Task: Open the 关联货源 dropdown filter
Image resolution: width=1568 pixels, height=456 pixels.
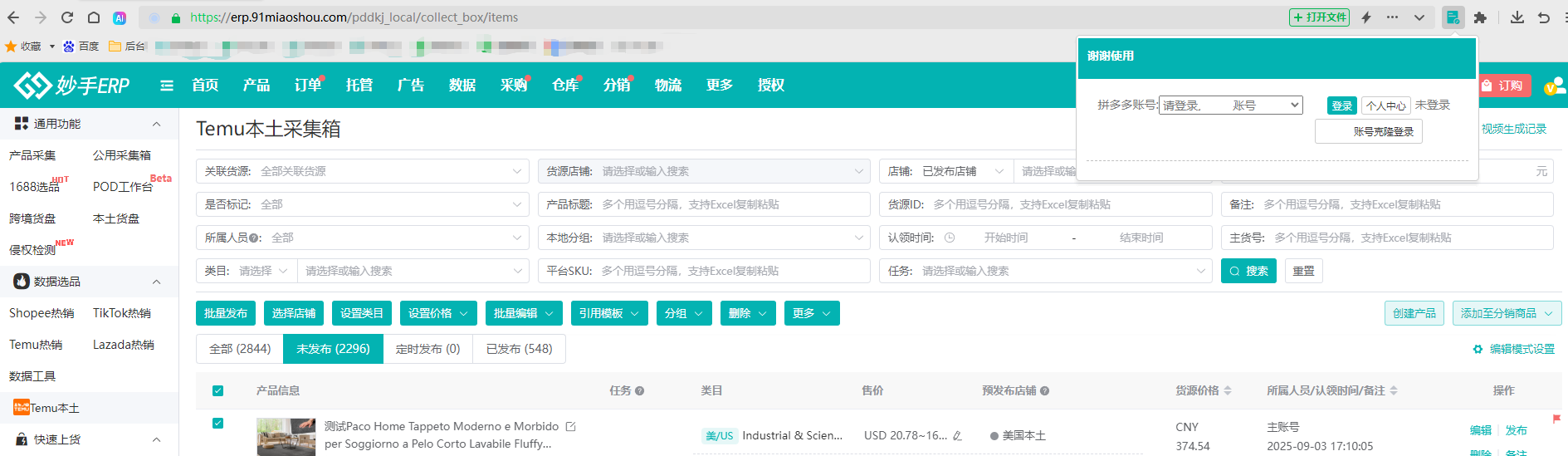Action: [362, 171]
